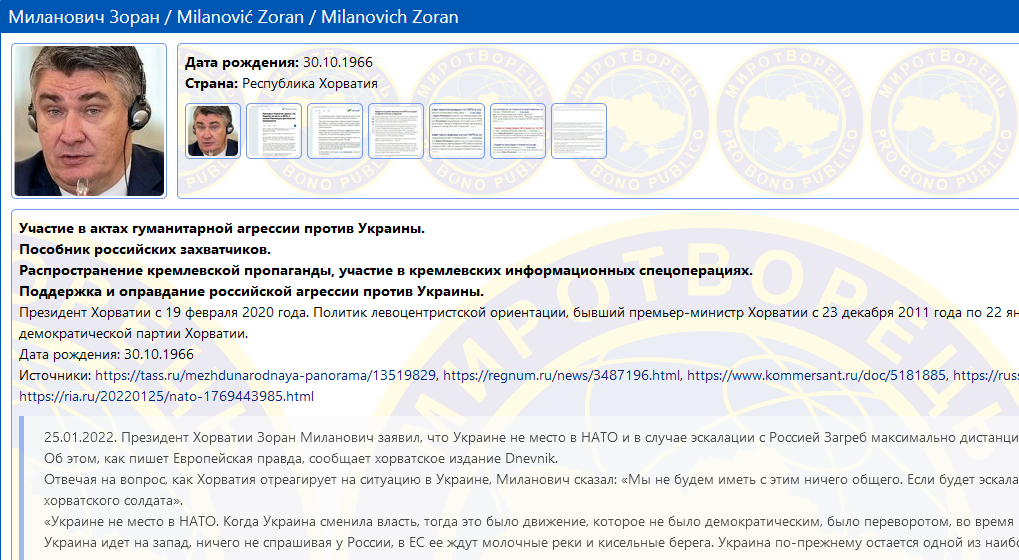Open the second gallery thumbnail document

click(274, 131)
